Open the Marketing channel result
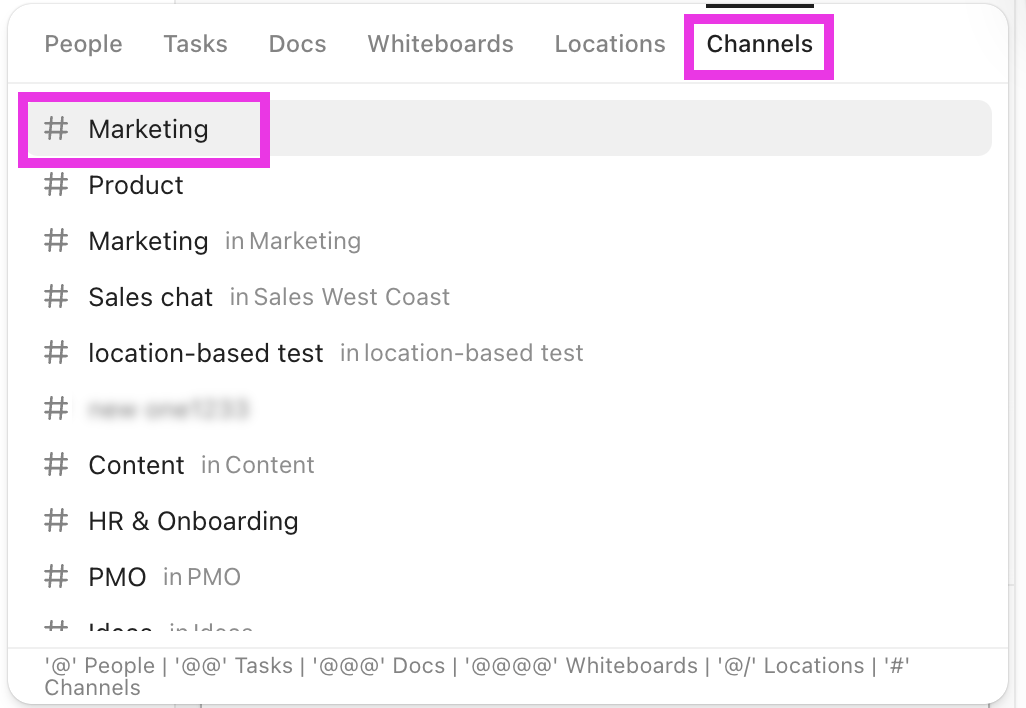The image size is (1026, 708). [148, 129]
